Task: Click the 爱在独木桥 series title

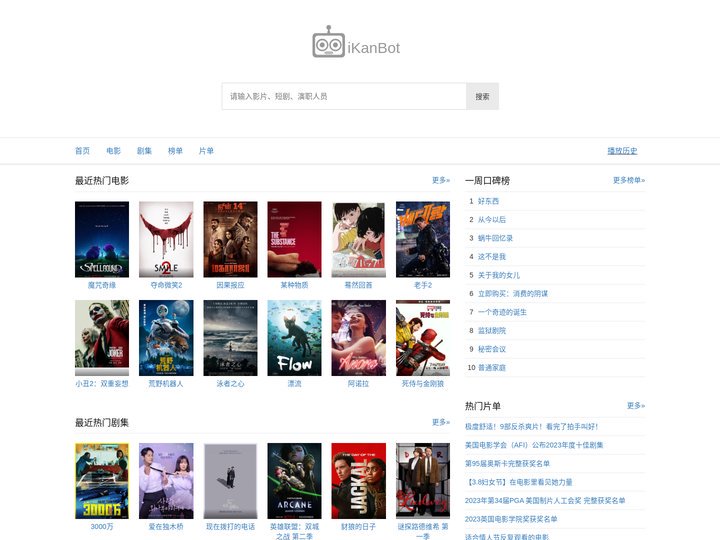Action: [166, 527]
